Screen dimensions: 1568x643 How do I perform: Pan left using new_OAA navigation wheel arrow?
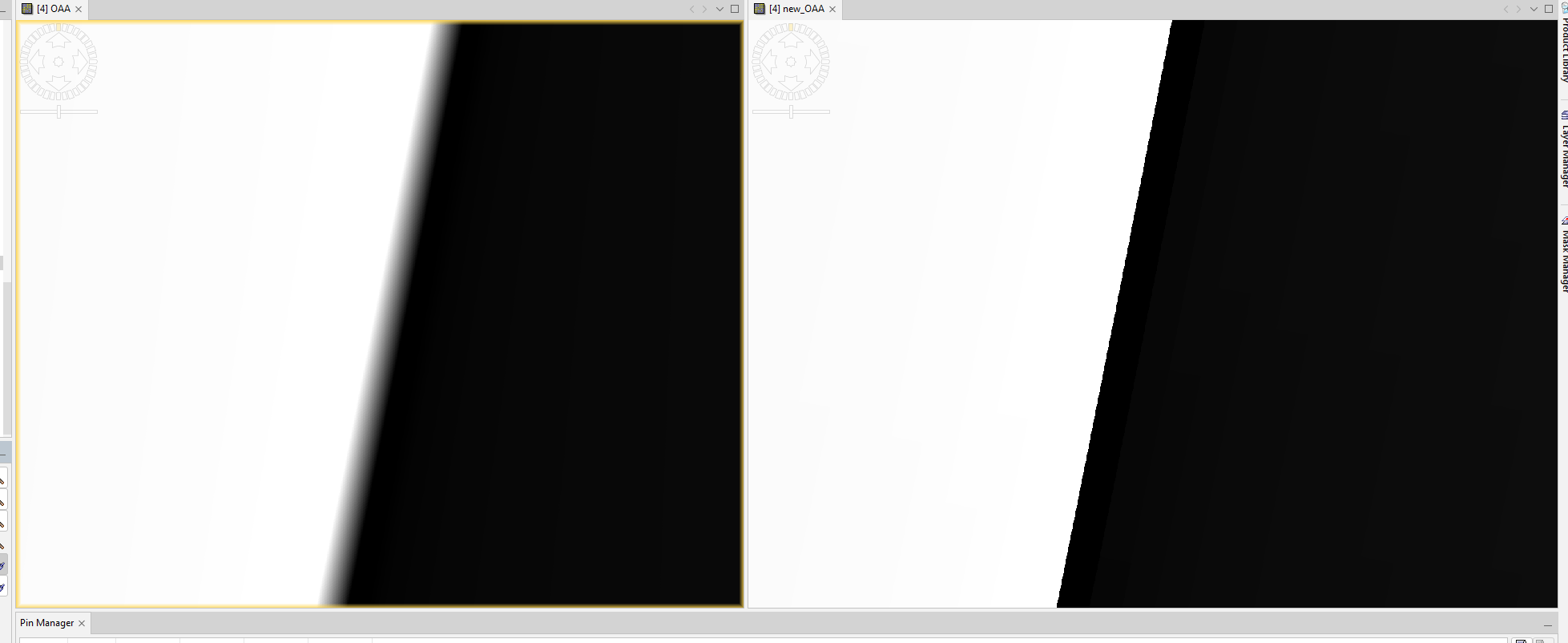click(x=770, y=62)
